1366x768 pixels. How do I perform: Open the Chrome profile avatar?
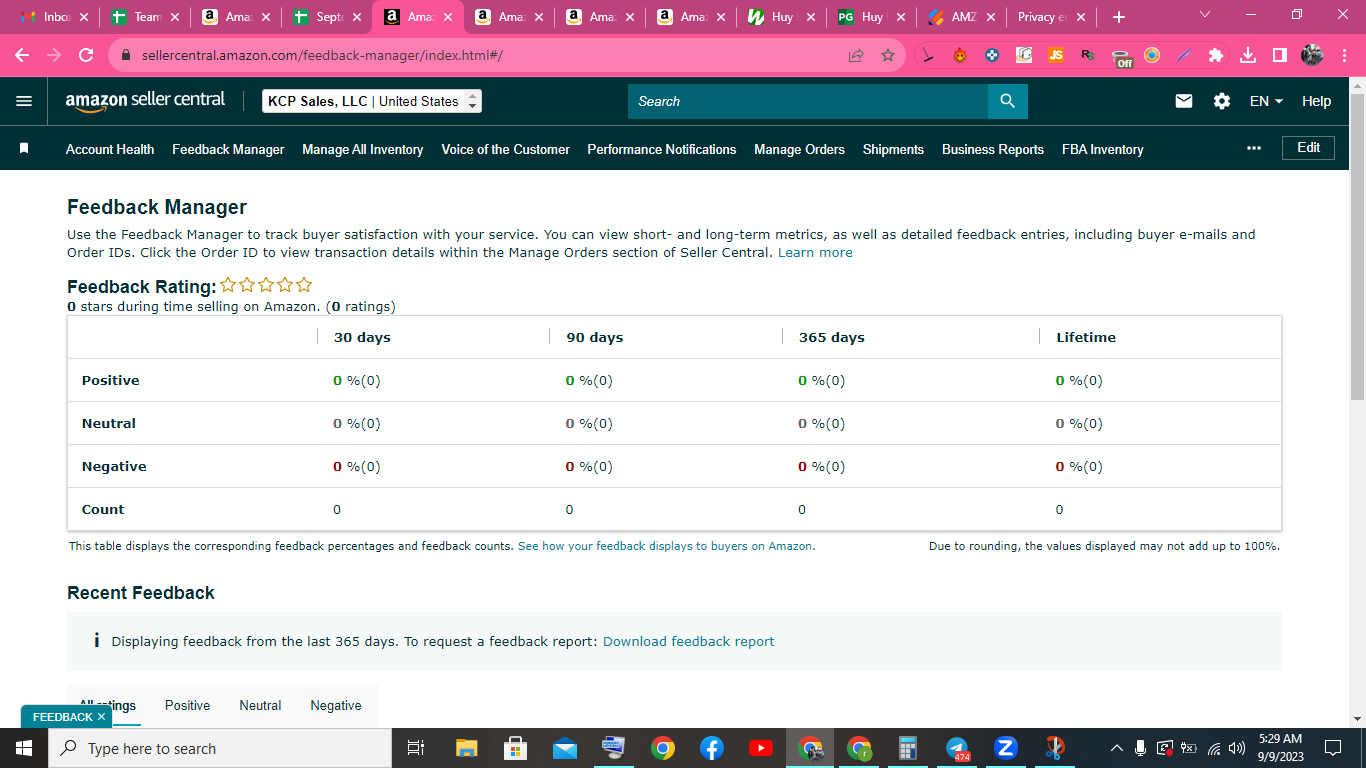point(1312,56)
